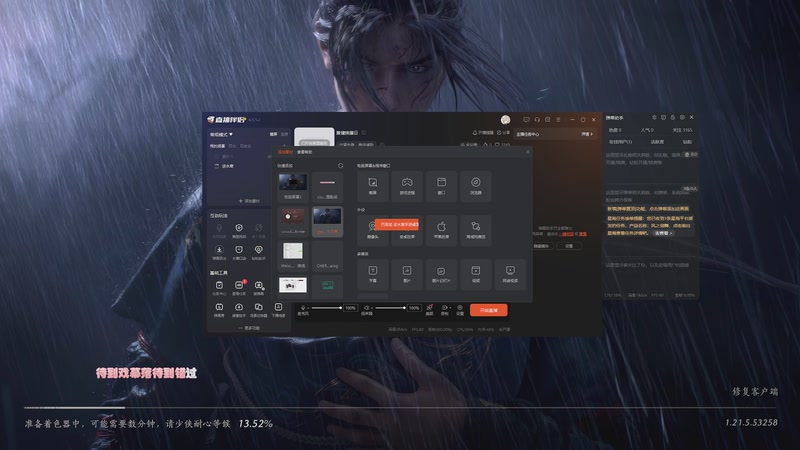The width and height of the screenshot is (800, 450).
Task: Add a screenshot capture source (截屏 card)
Action: (x=372, y=186)
